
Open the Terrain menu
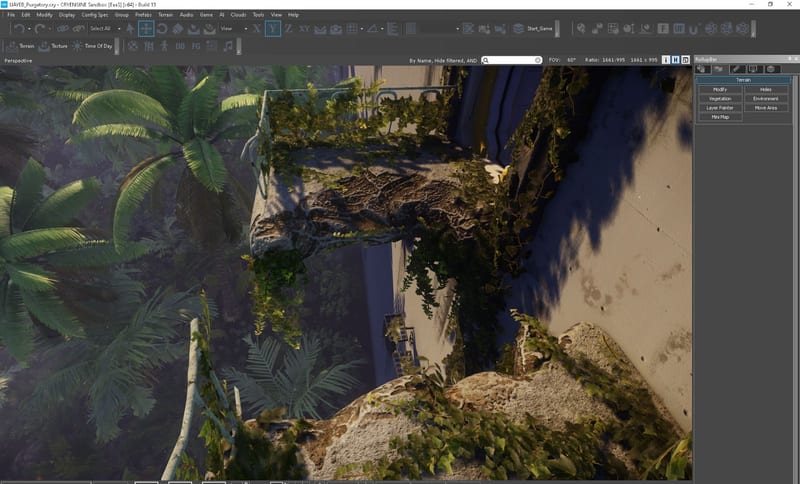point(165,15)
